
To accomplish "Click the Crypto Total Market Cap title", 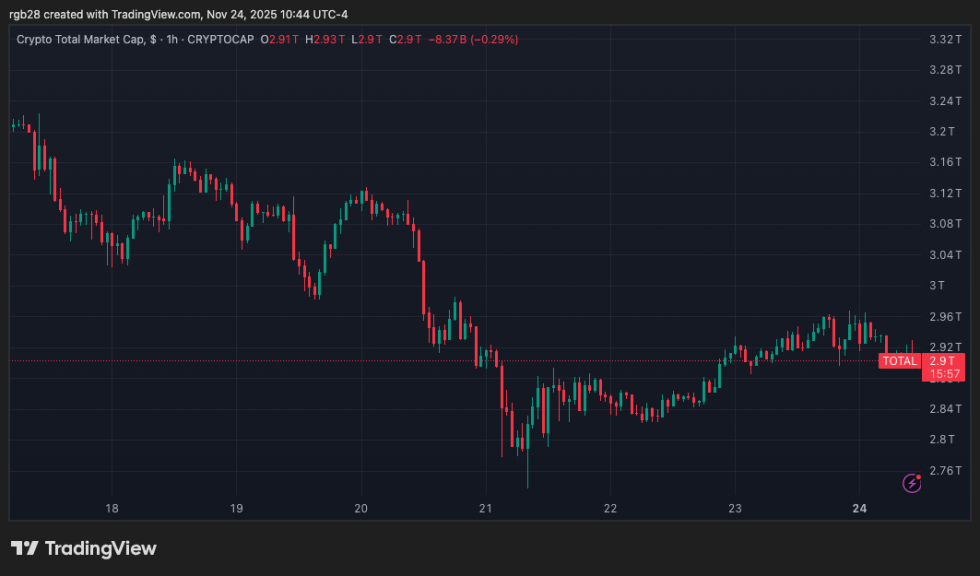I will 81,39.
